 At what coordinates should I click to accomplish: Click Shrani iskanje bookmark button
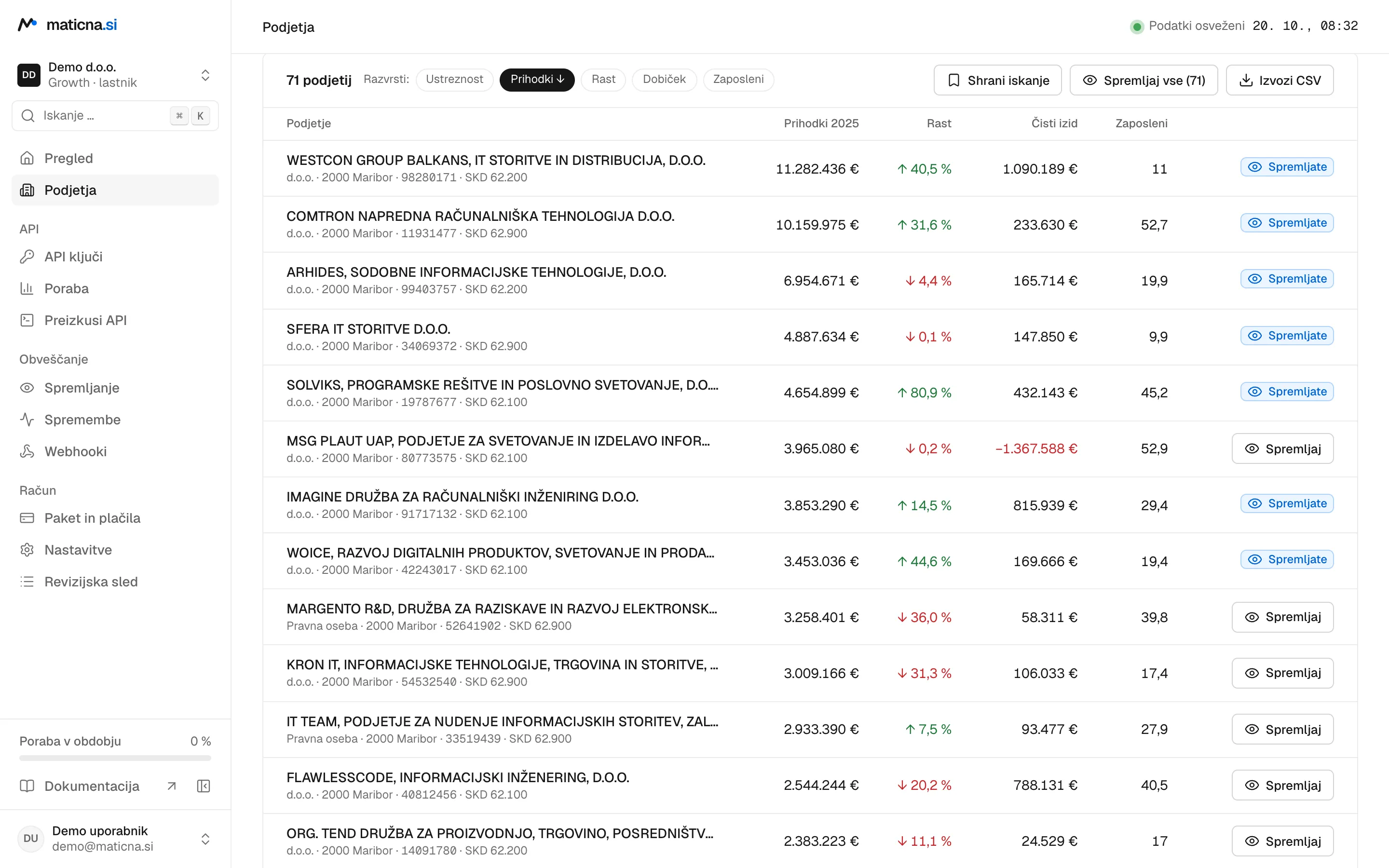997,81
